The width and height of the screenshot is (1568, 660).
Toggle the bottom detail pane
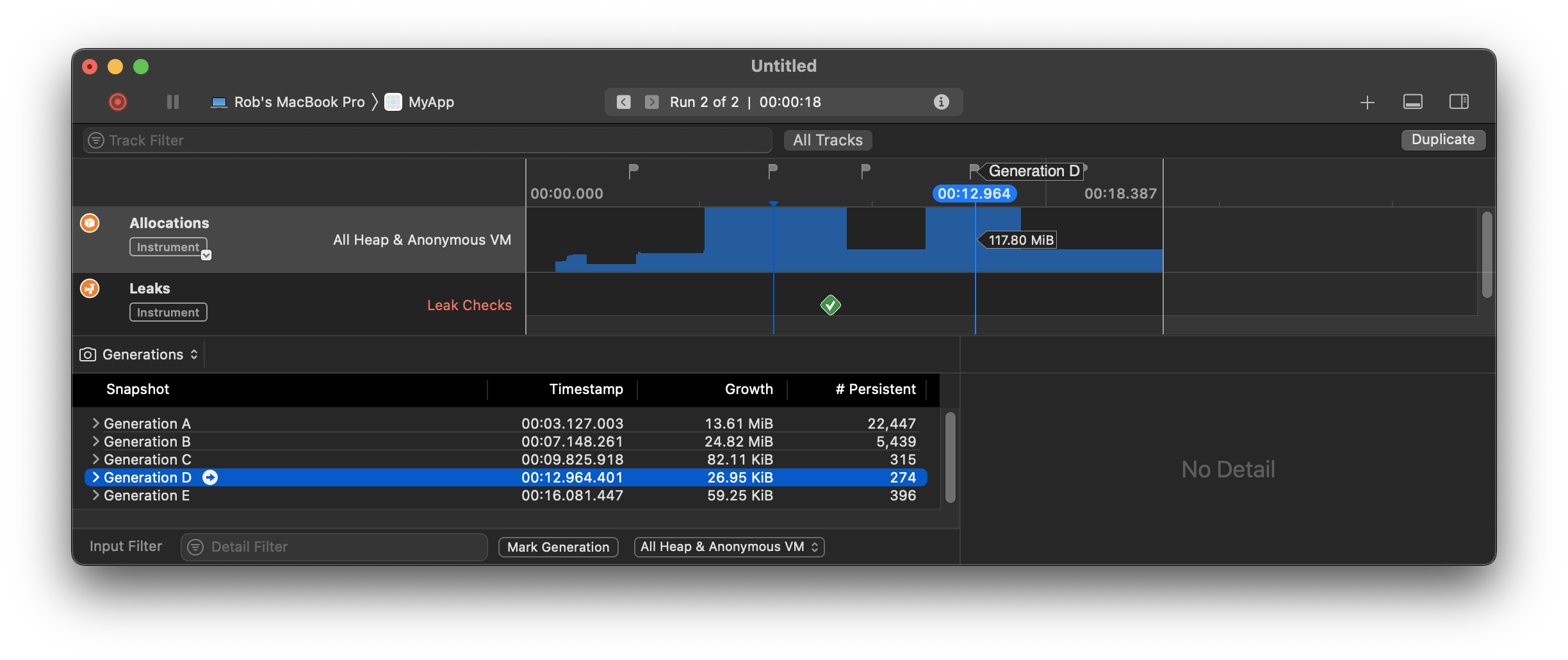(x=1412, y=102)
